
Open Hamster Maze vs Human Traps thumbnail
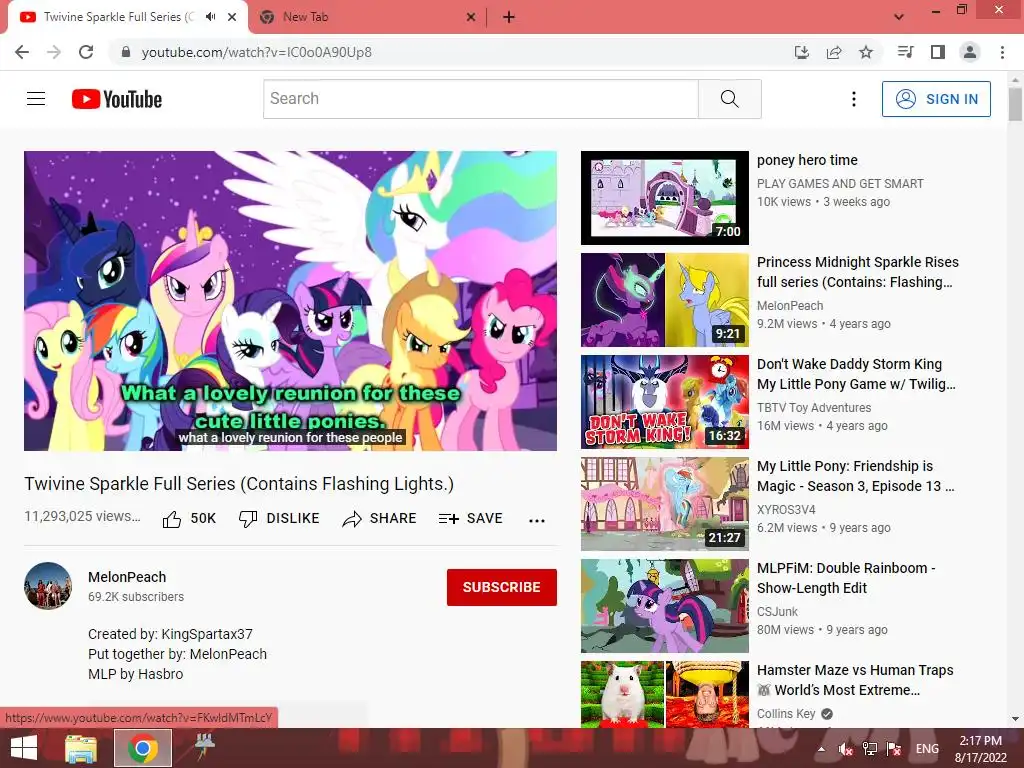(665, 694)
